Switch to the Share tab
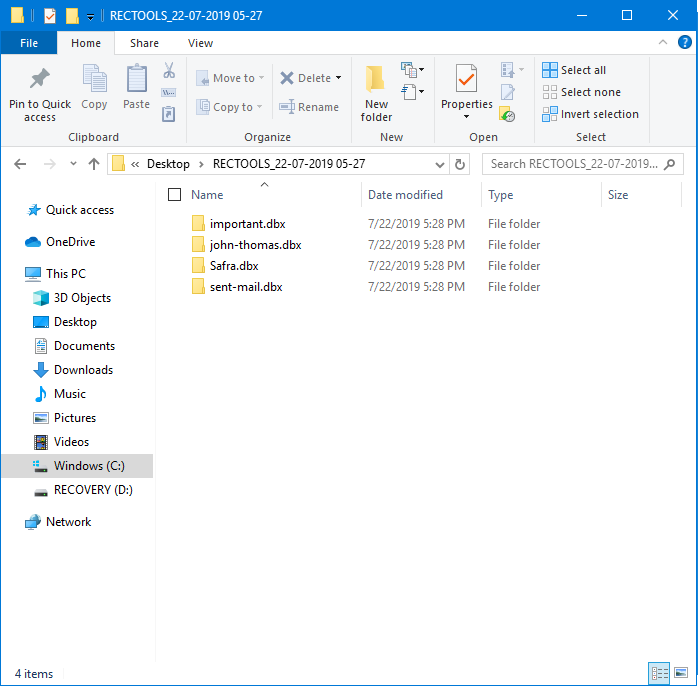 point(144,43)
